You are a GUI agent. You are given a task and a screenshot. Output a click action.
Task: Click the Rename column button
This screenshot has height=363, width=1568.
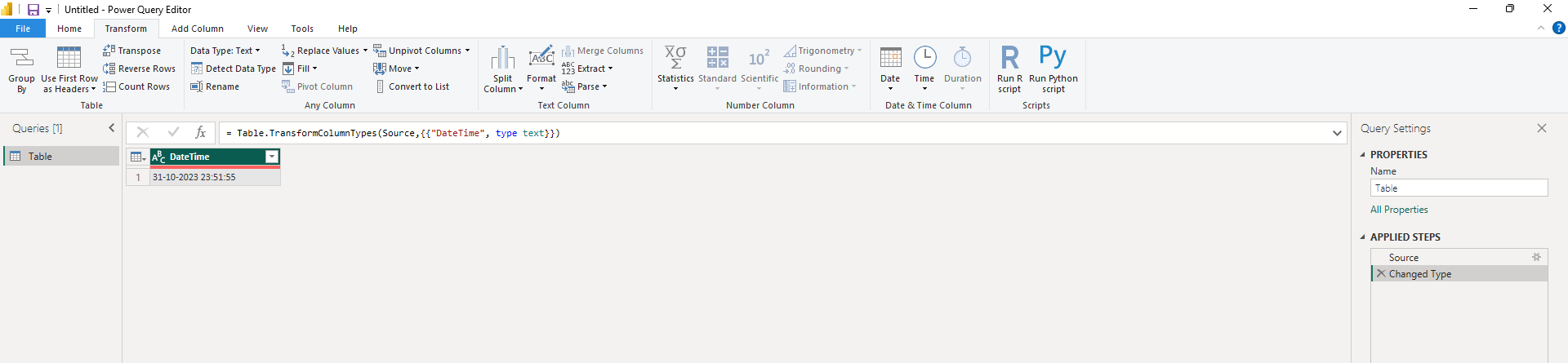click(x=215, y=86)
